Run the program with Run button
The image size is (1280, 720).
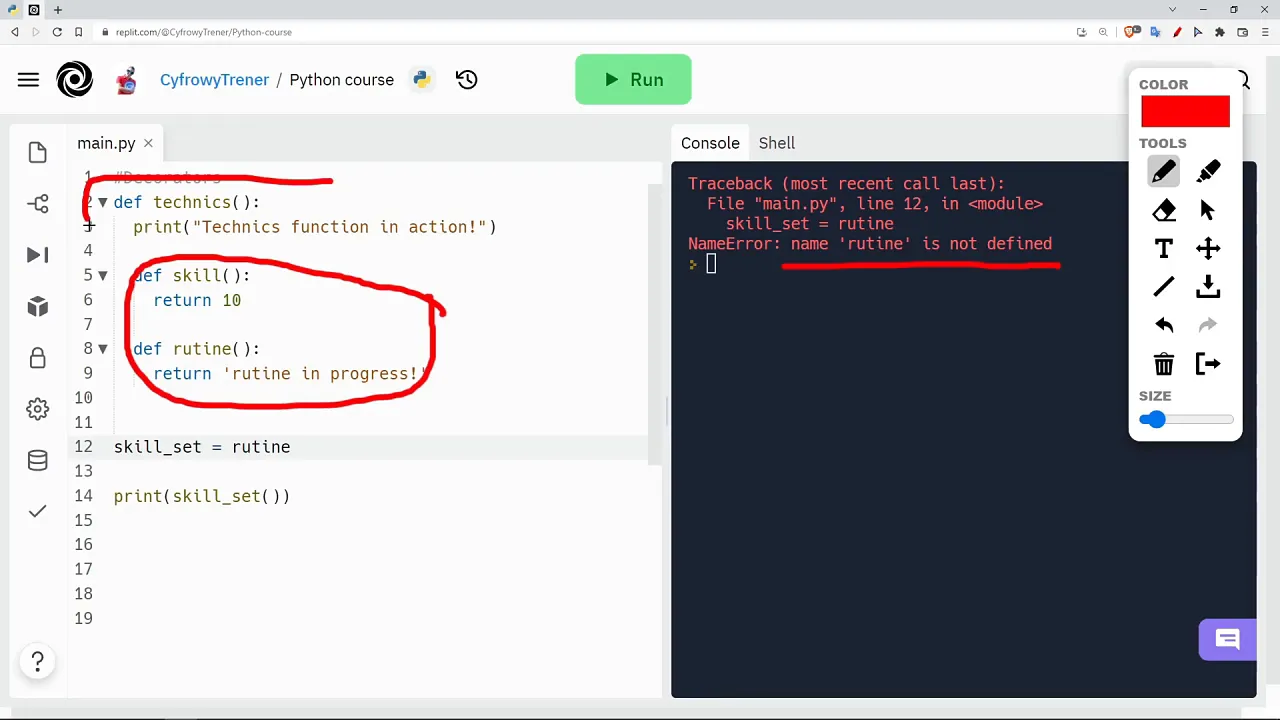pyautogui.click(x=633, y=80)
